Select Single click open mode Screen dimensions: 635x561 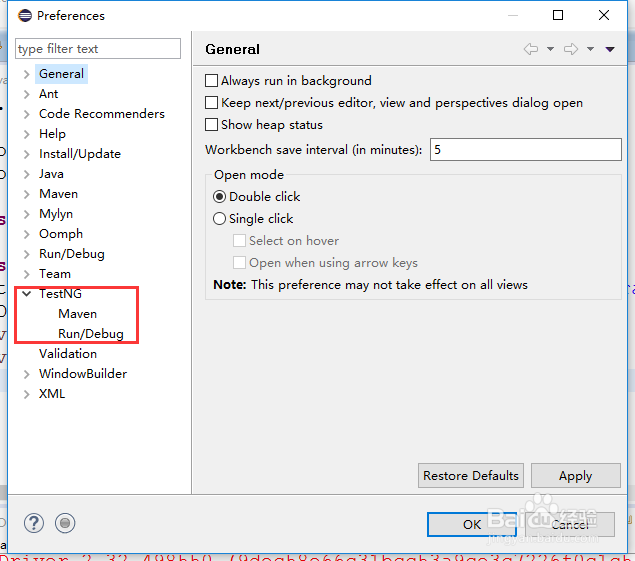tap(219, 219)
